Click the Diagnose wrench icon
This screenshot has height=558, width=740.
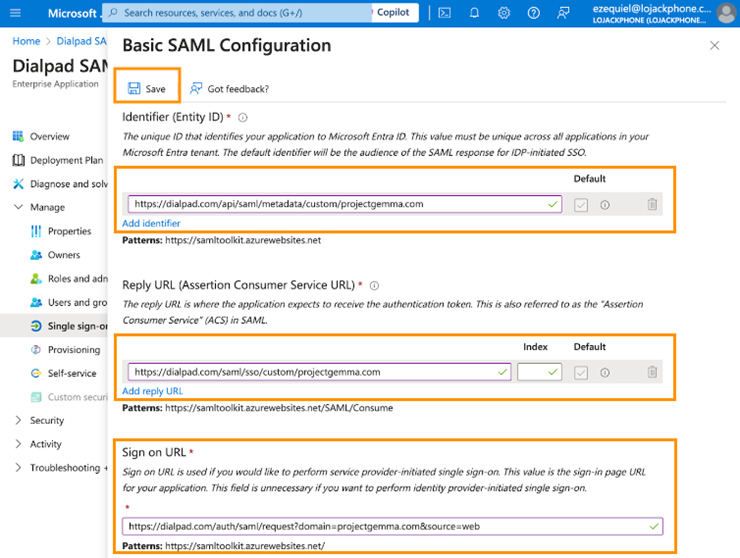point(18,184)
